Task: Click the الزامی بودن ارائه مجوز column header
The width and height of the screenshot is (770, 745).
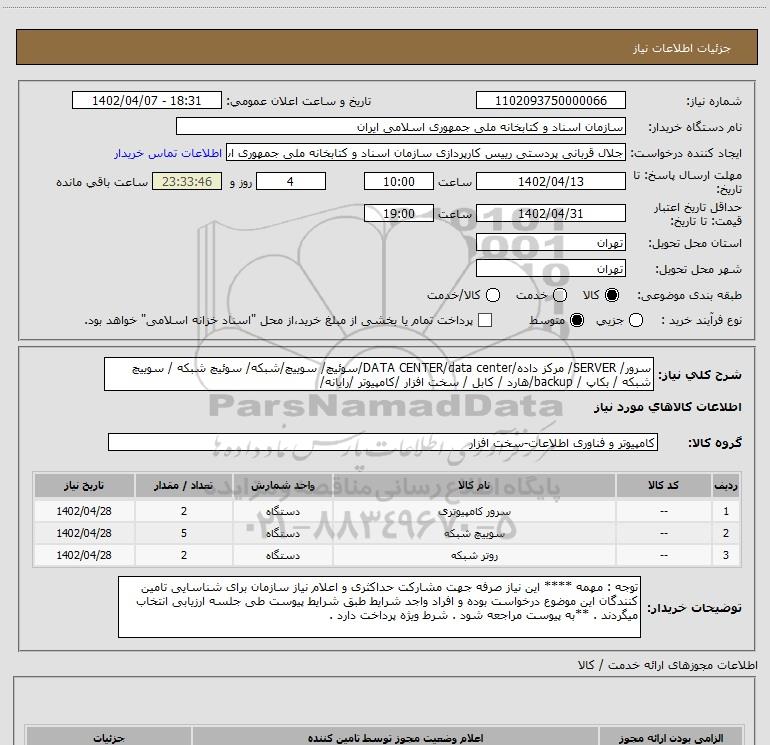Action: pos(671,738)
